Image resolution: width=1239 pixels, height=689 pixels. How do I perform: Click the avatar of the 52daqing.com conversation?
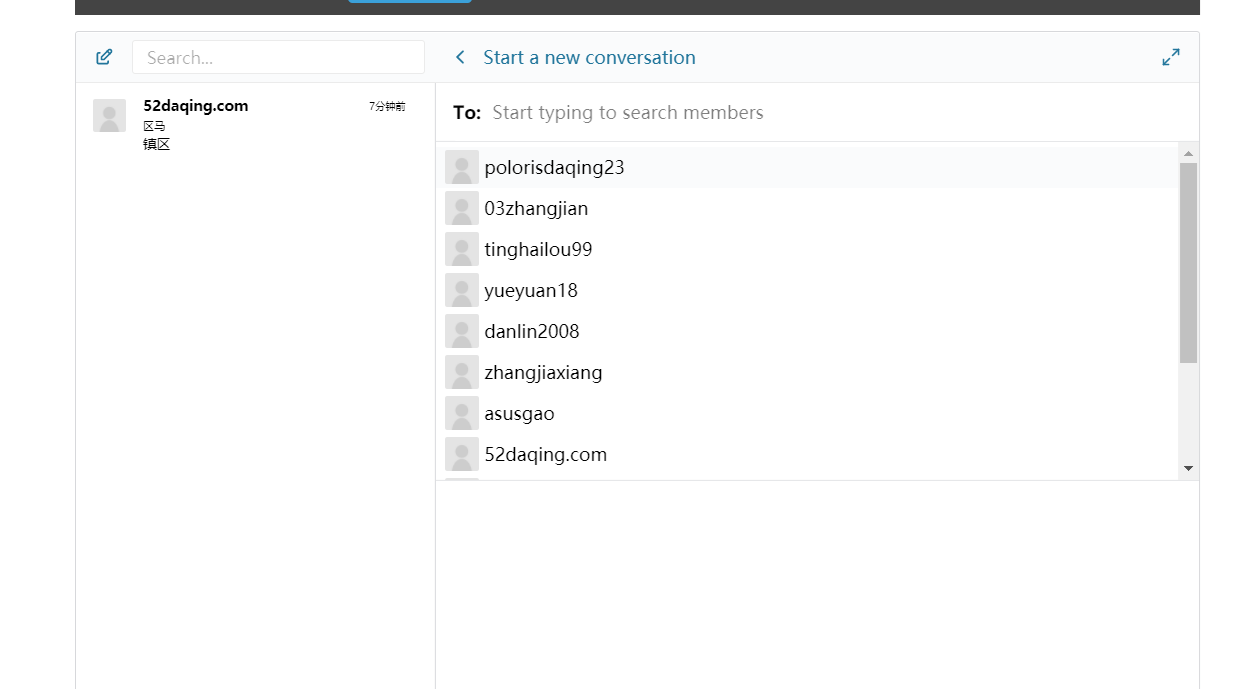click(x=109, y=115)
